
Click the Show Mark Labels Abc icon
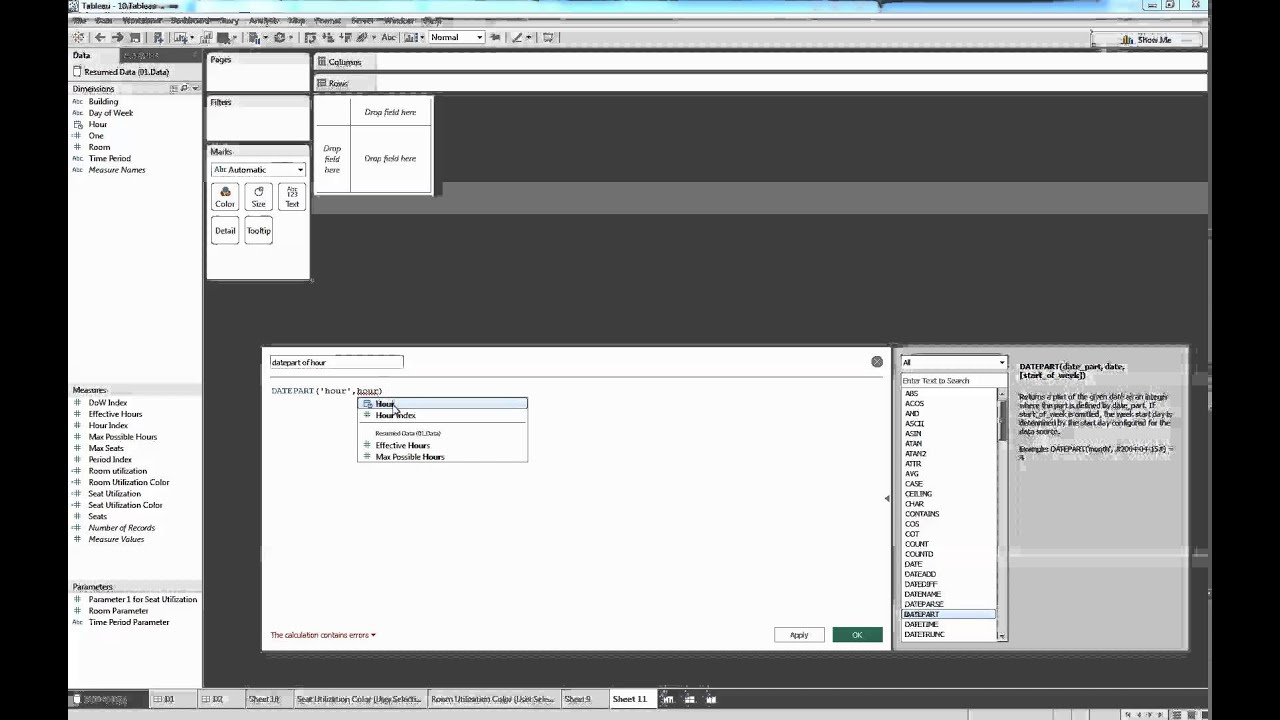click(x=388, y=37)
